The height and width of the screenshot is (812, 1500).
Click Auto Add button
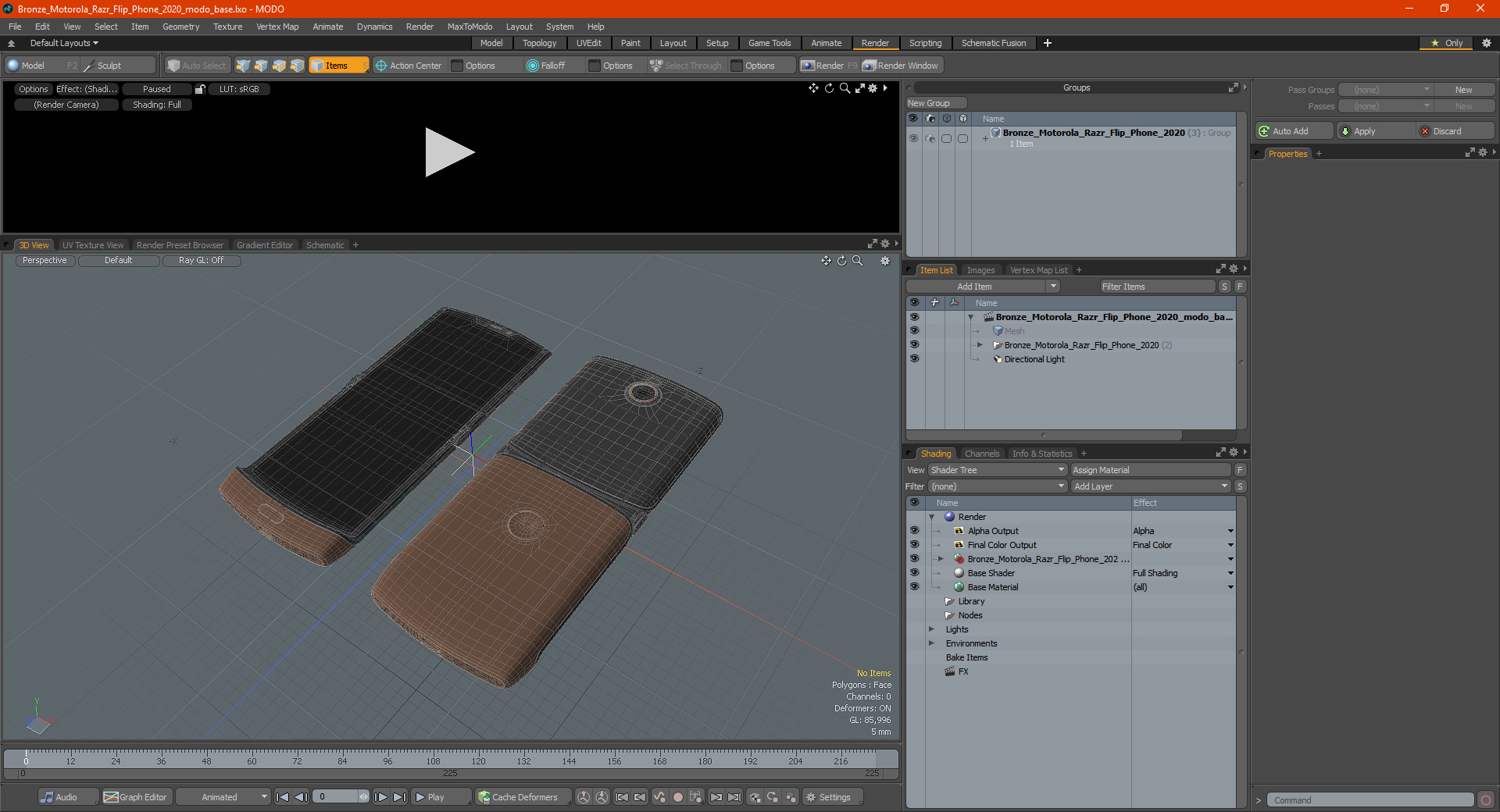click(1293, 131)
